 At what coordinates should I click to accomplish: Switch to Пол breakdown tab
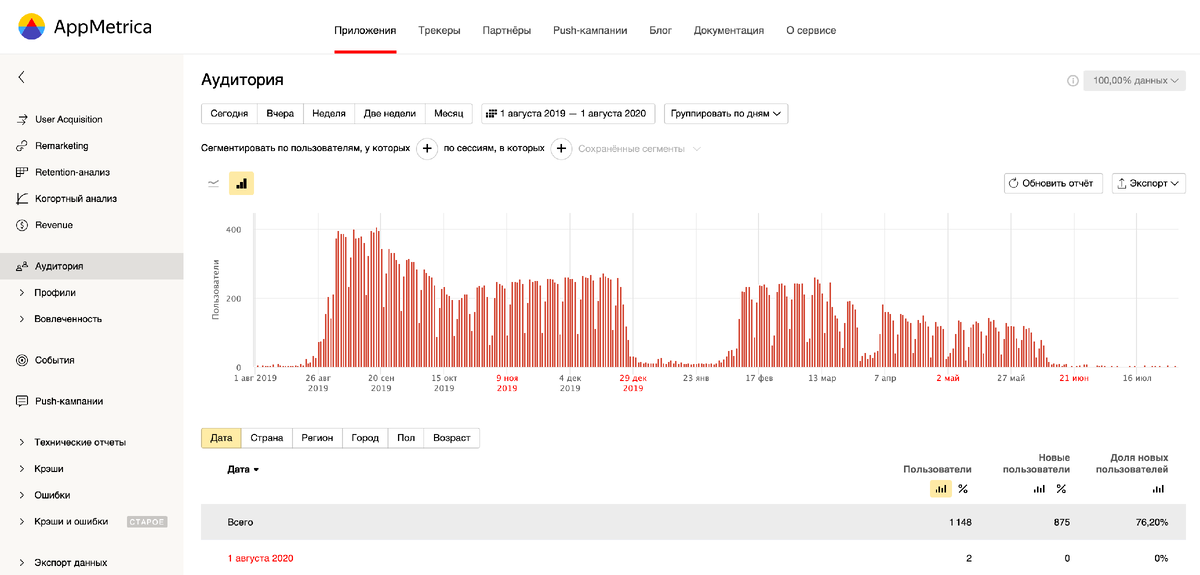coord(406,438)
